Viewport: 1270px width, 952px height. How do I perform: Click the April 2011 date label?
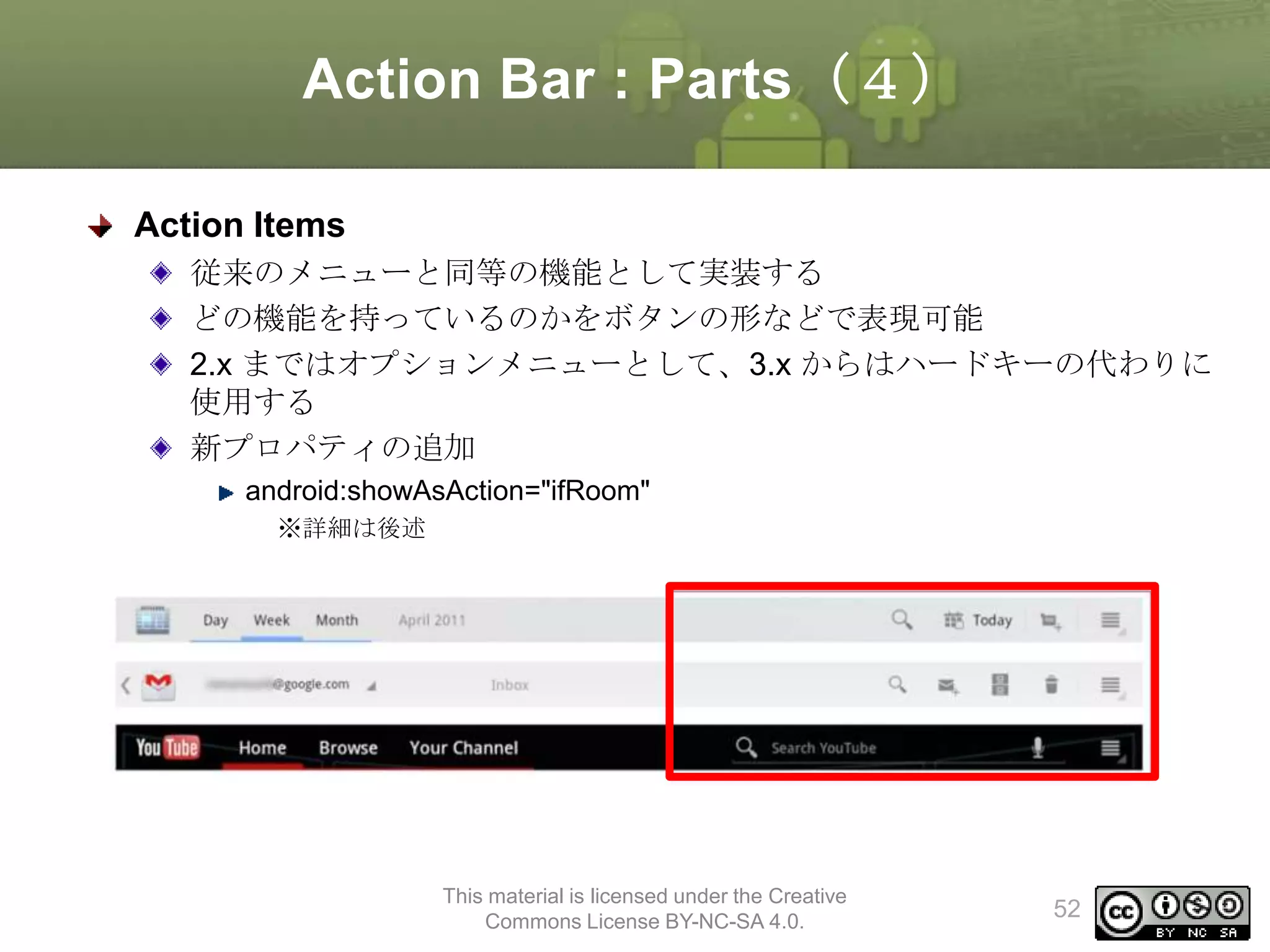(x=432, y=620)
